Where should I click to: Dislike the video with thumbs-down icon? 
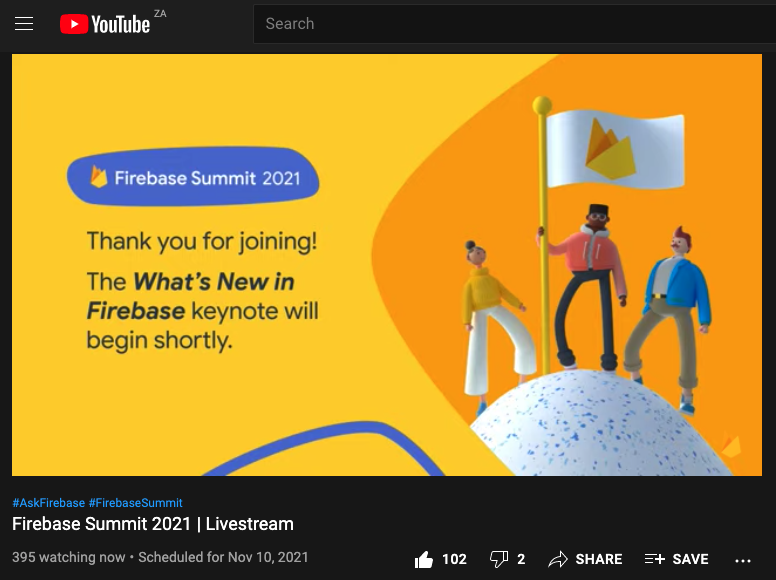(499, 560)
